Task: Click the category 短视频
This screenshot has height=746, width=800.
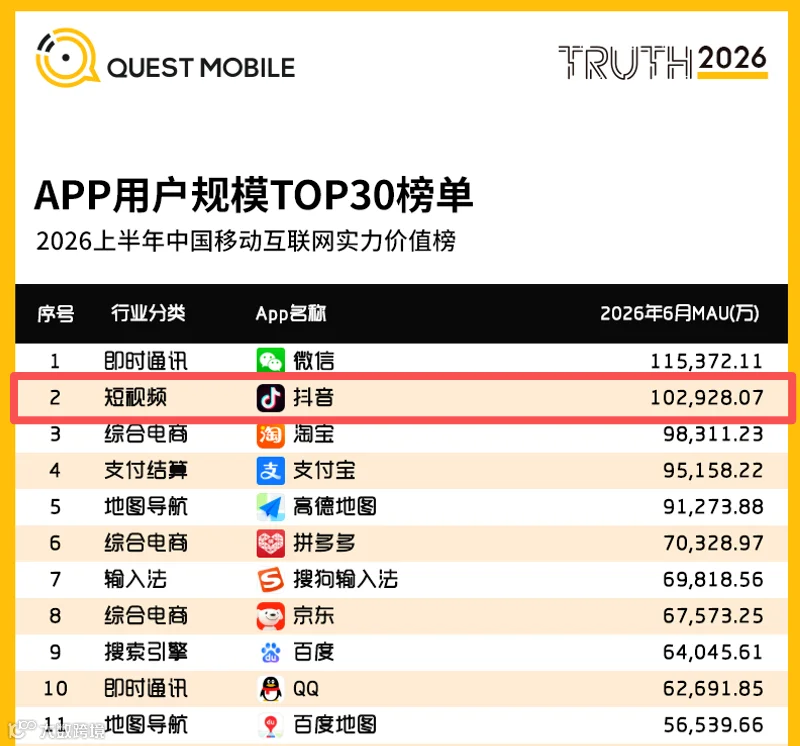Action: [x=135, y=397]
